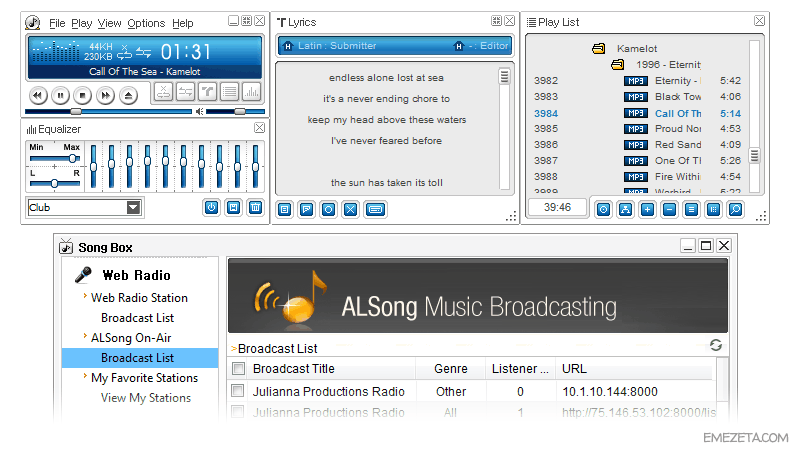Stop playback with the stop button
800x450 pixels.
82,95
